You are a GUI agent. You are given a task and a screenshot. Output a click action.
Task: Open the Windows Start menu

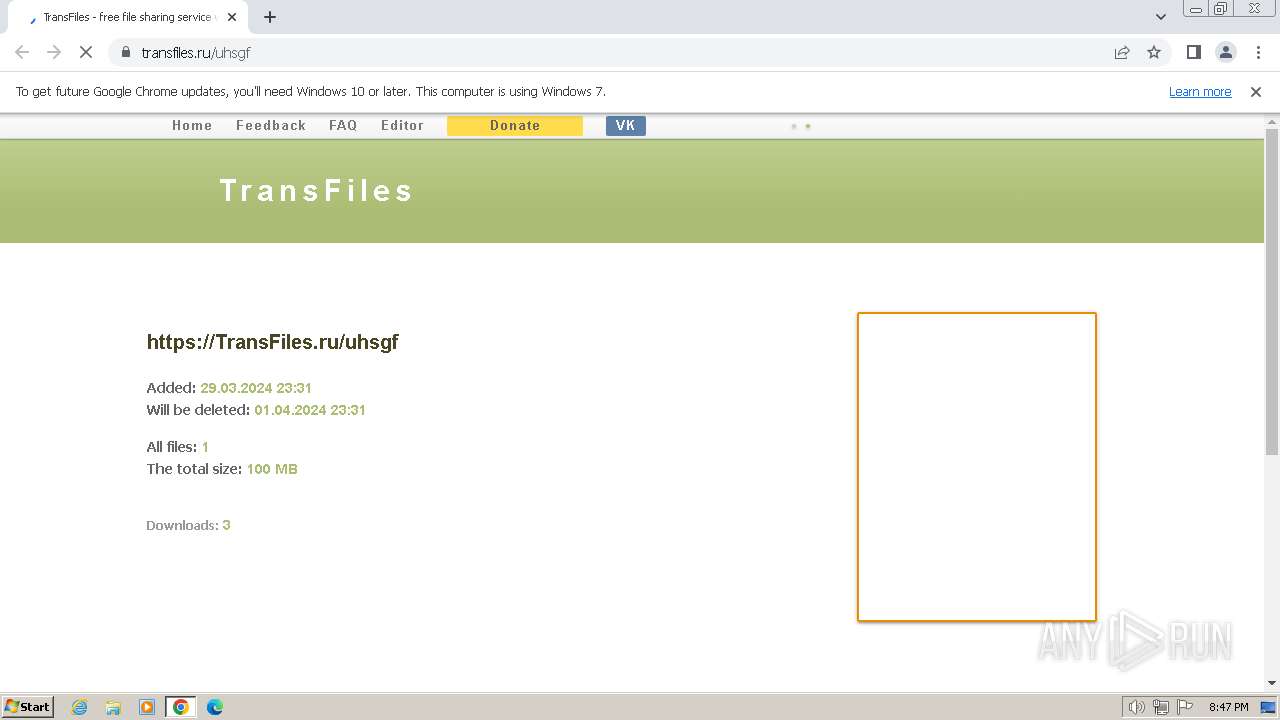pyautogui.click(x=28, y=706)
